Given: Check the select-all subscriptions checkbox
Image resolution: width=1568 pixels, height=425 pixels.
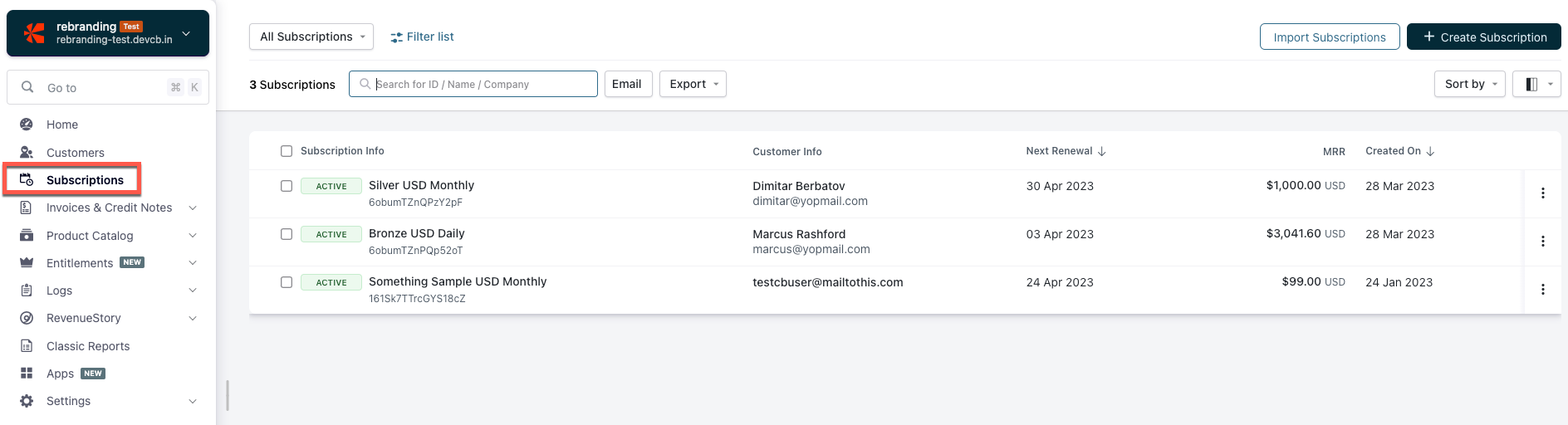Looking at the screenshot, I should tap(287, 151).
